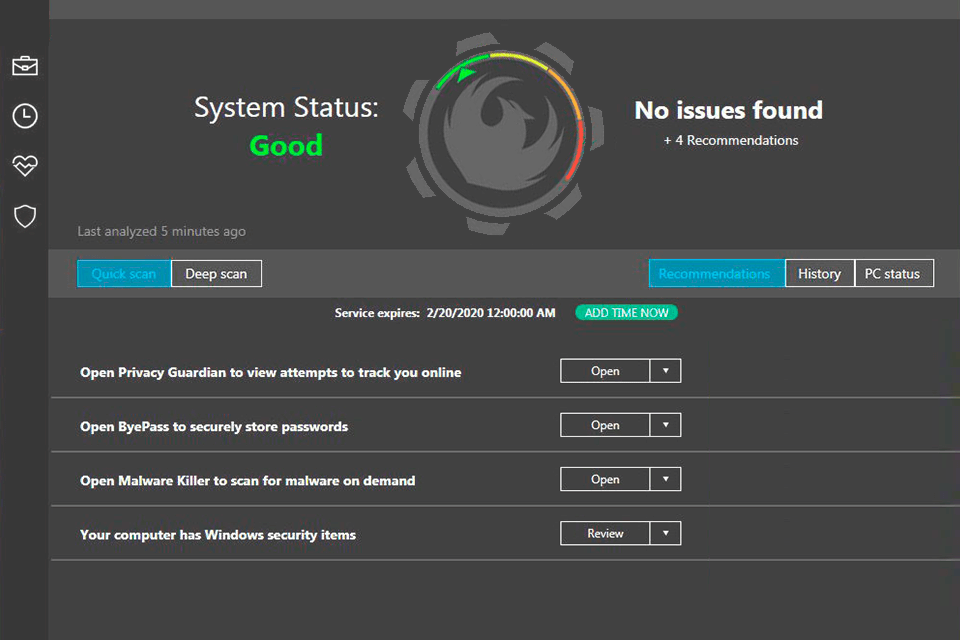960x640 pixels.
Task: Open the PC status tab
Action: tap(894, 273)
